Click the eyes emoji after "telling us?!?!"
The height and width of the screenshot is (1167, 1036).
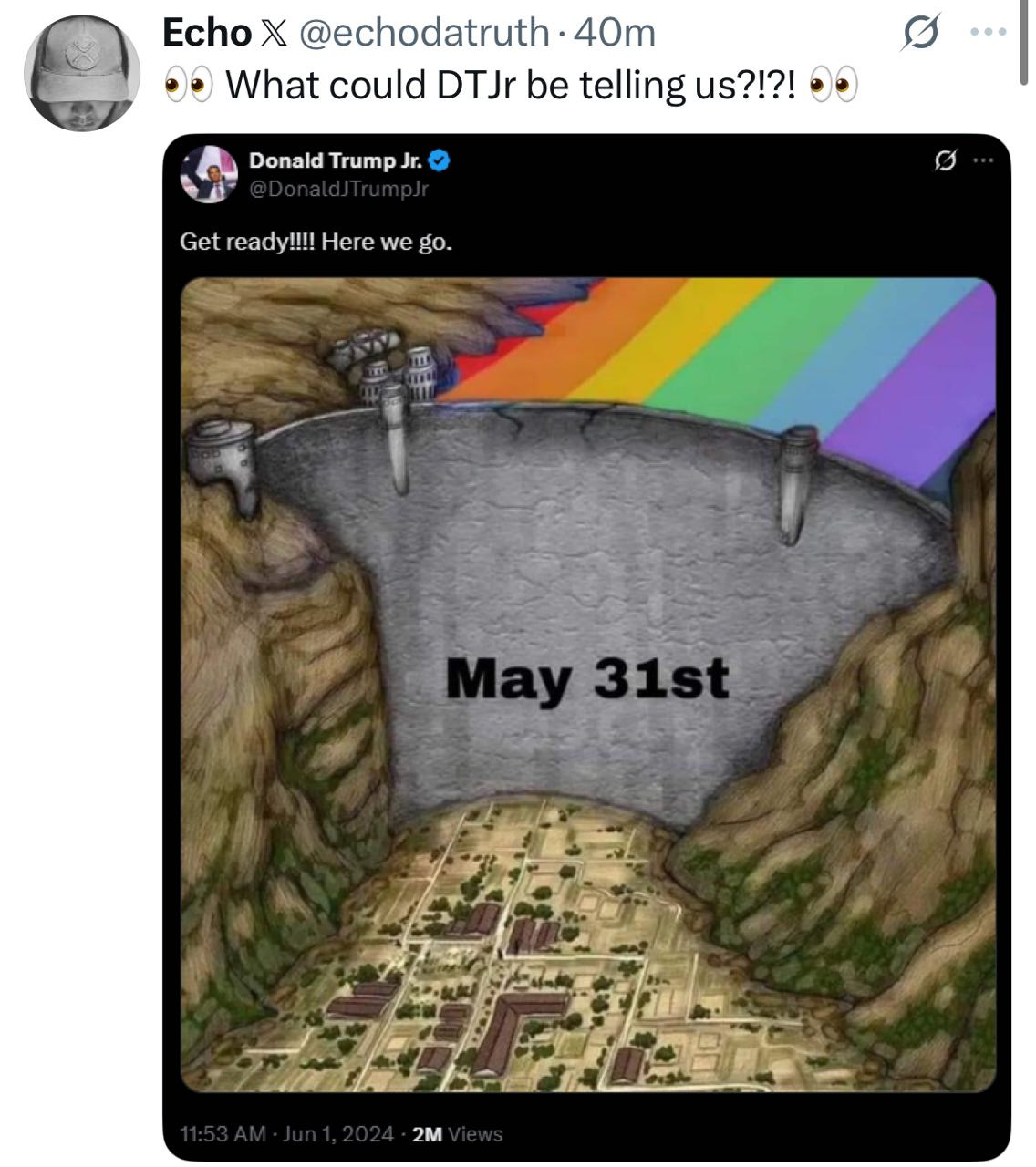[x=834, y=85]
